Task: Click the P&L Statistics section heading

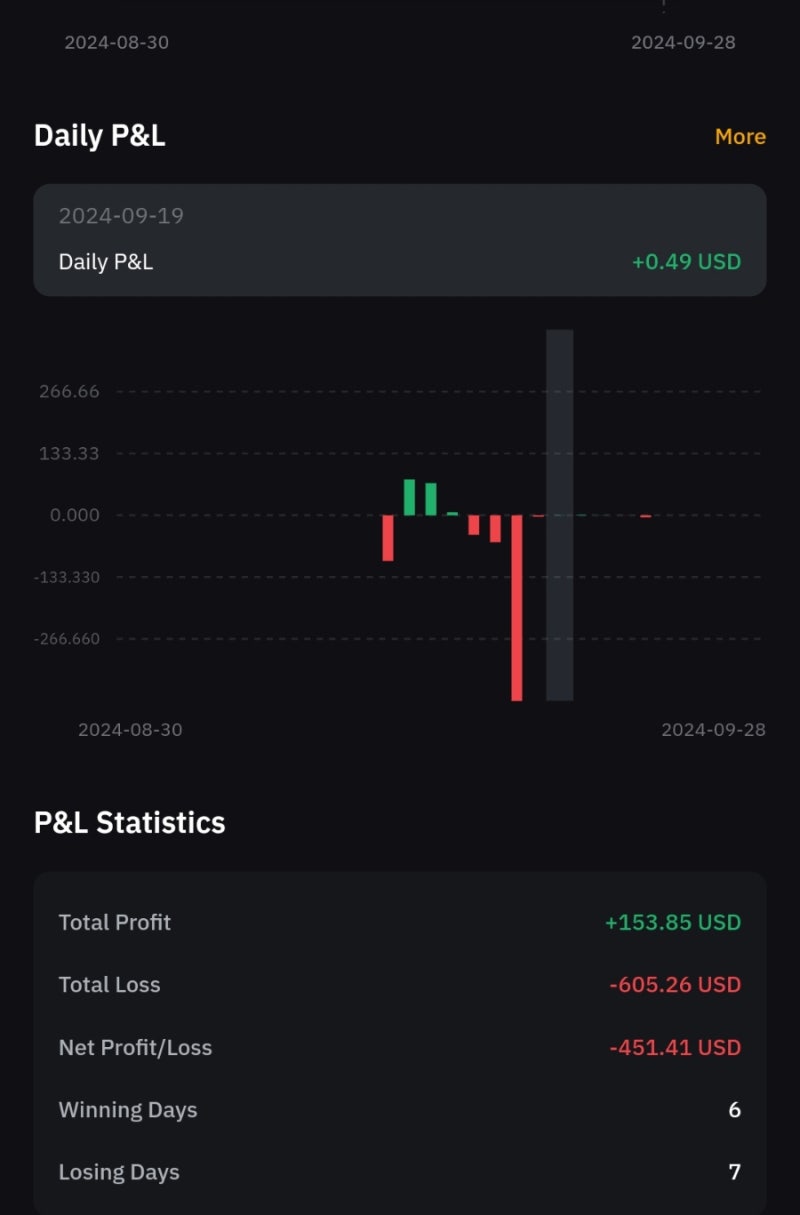Action: pos(130,823)
